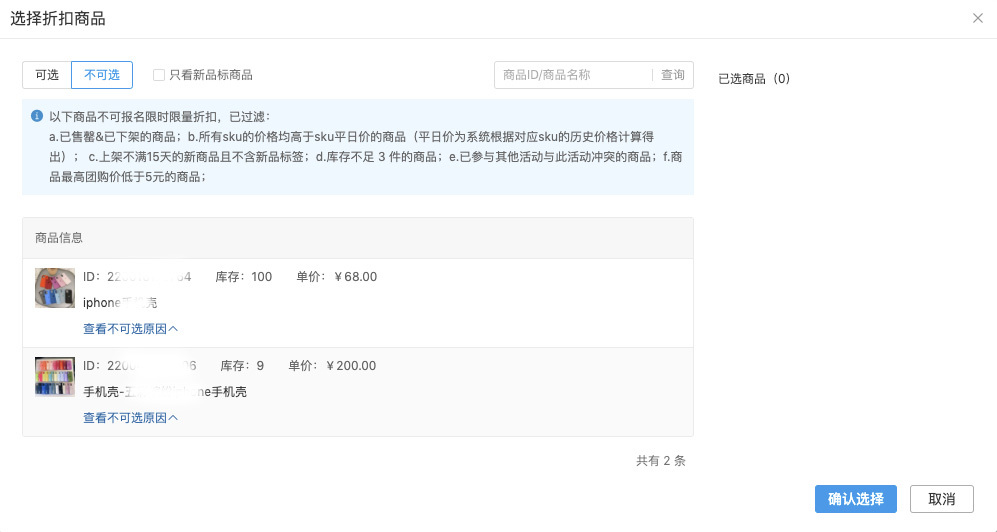Click the product name starting with 手机壳-

[x=165, y=392]
